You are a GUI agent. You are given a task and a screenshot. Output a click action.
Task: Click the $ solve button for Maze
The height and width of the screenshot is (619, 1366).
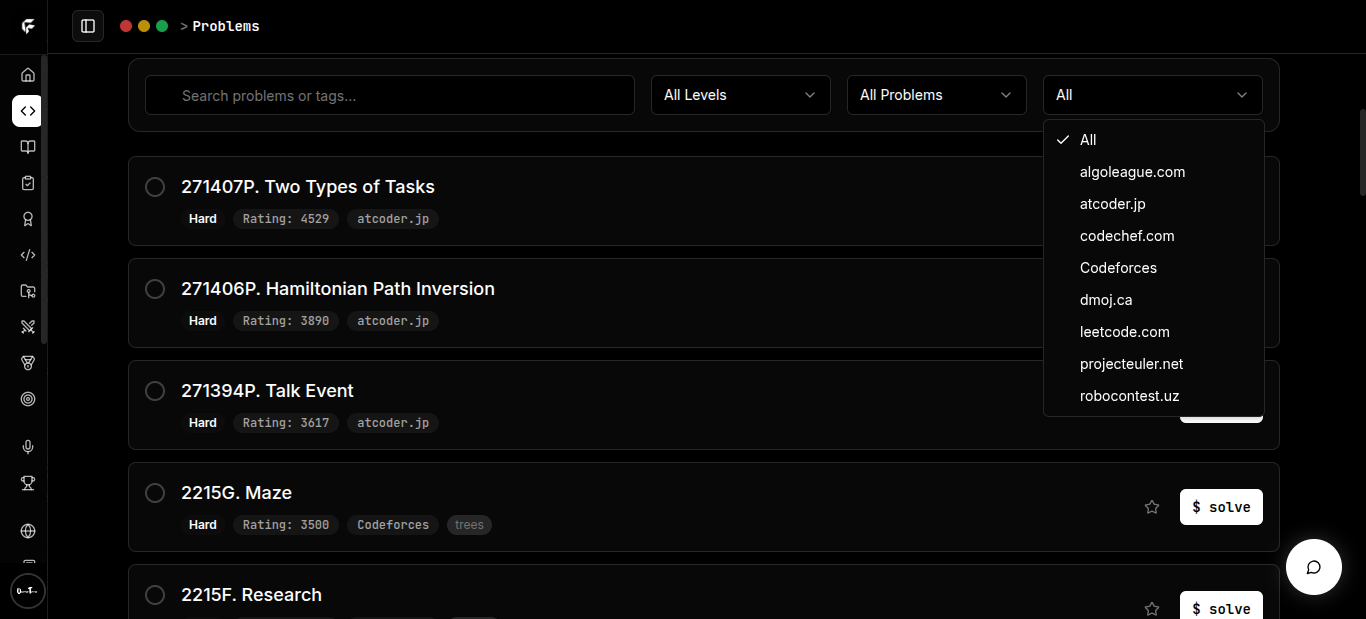point(1221,507)
